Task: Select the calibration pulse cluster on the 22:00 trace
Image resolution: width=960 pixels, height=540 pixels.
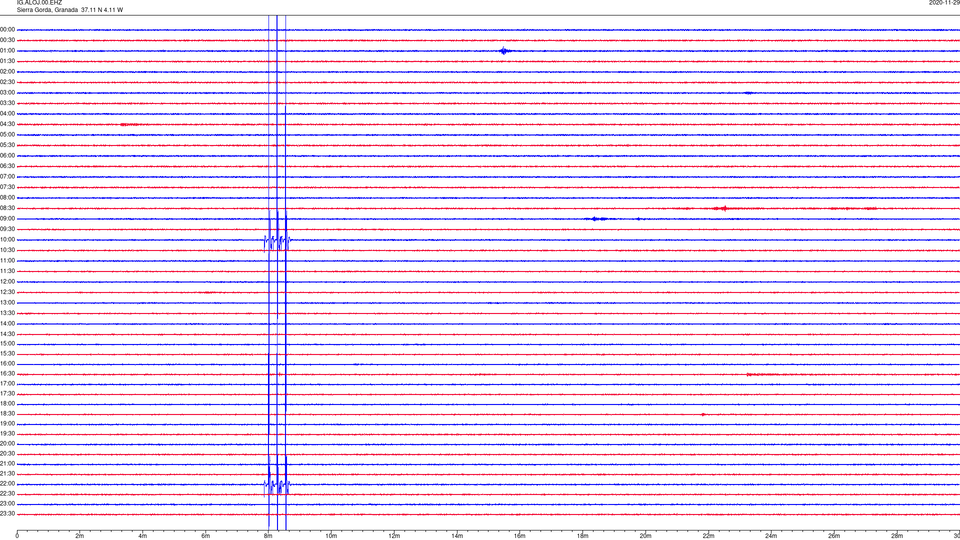Action: coord(277,486)
